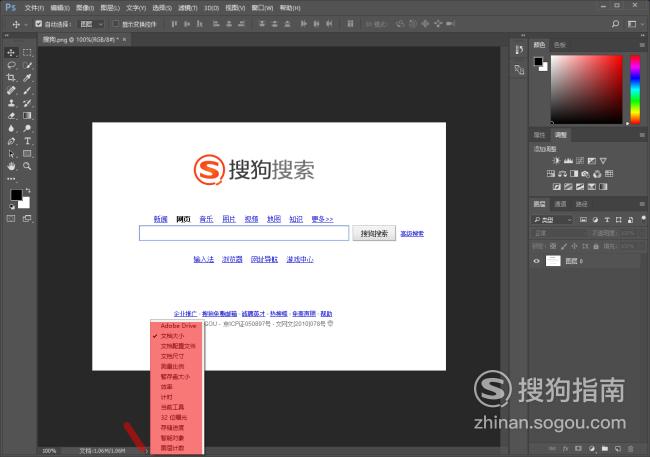Toggle Quick Mask mode
The image size is (650, 457).
coord(11,219)
